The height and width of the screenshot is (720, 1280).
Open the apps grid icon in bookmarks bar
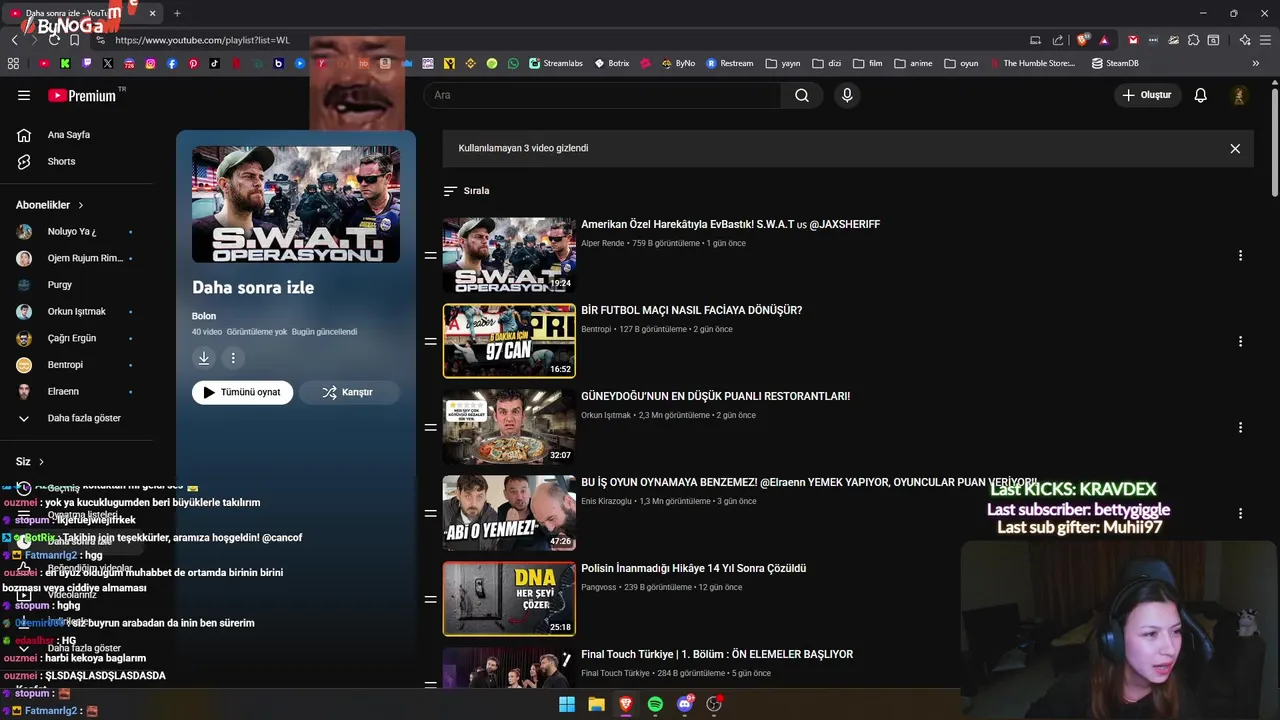click(x=13, y=63)
